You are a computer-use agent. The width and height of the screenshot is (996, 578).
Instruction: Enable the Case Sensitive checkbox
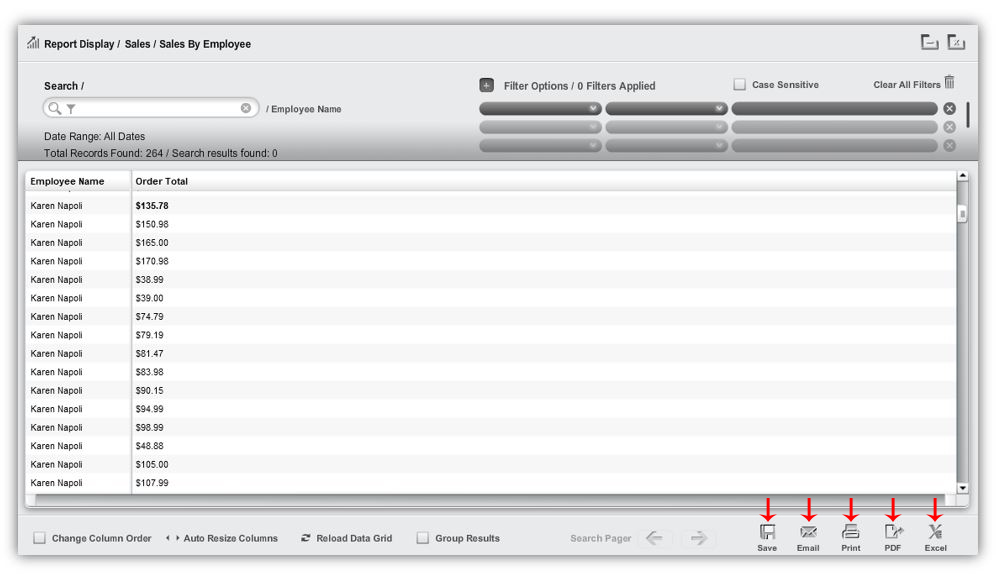[x=740, y=85]
